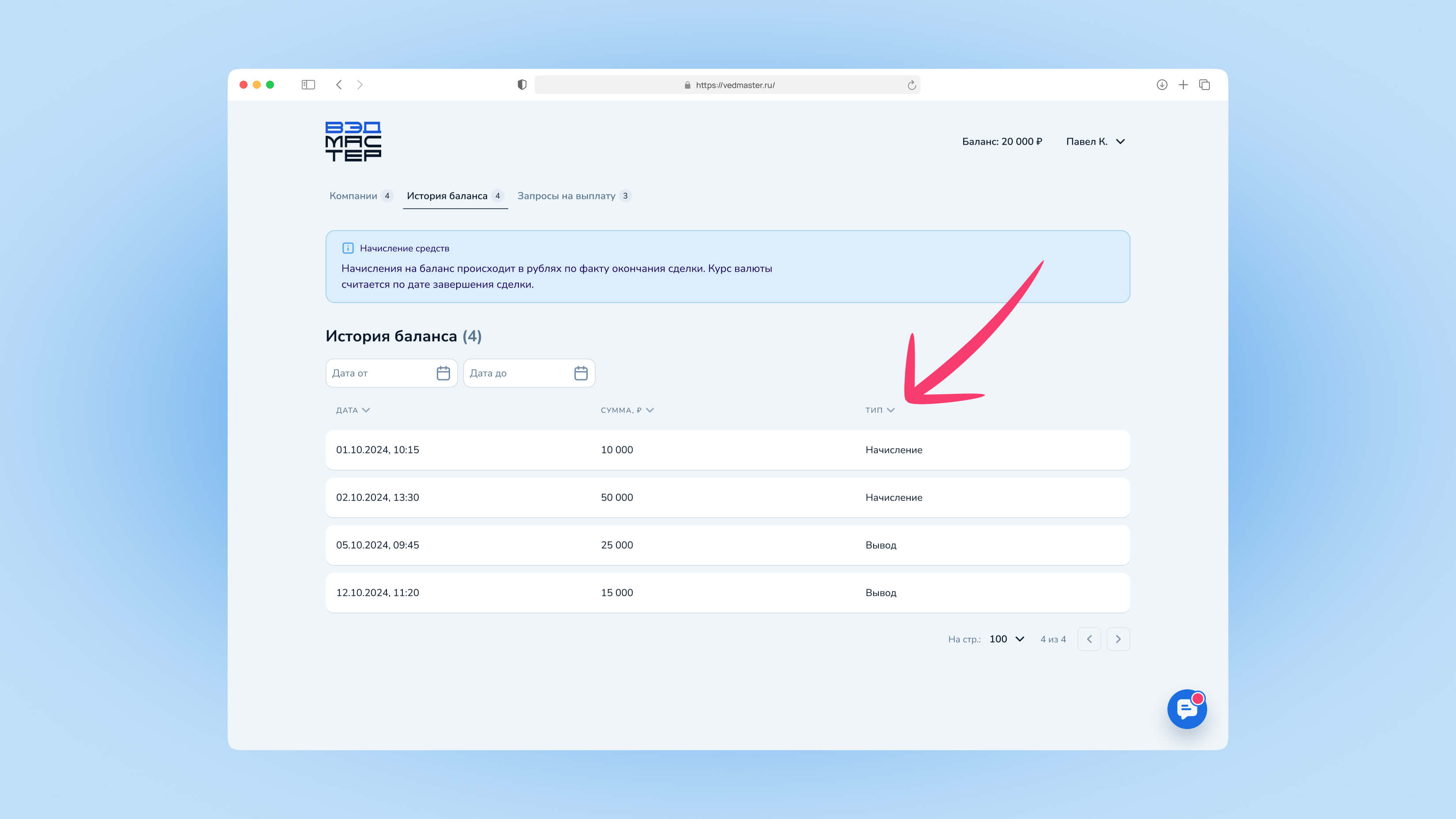1456x819 pixels.
Task: Switch to the Запросы на выплату tab
Action: click(567, 196)
